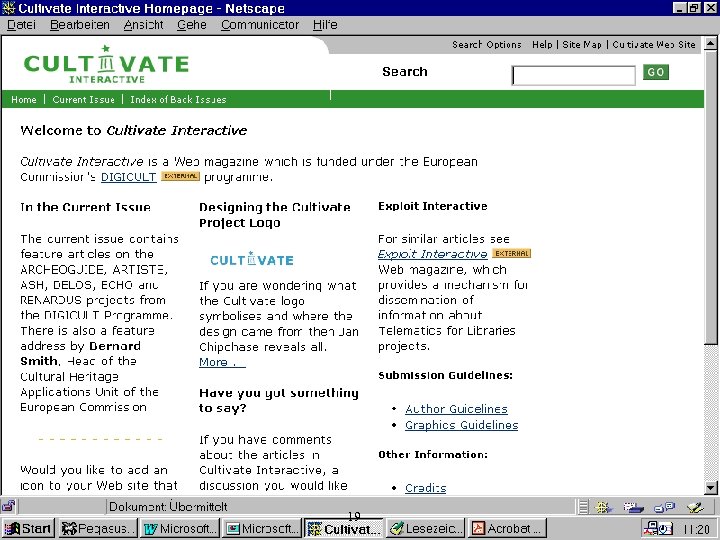720x540 pixels.
Task: Open the Graphics Guidelines link
Action: pyautogui.click(x=461, y=425)
